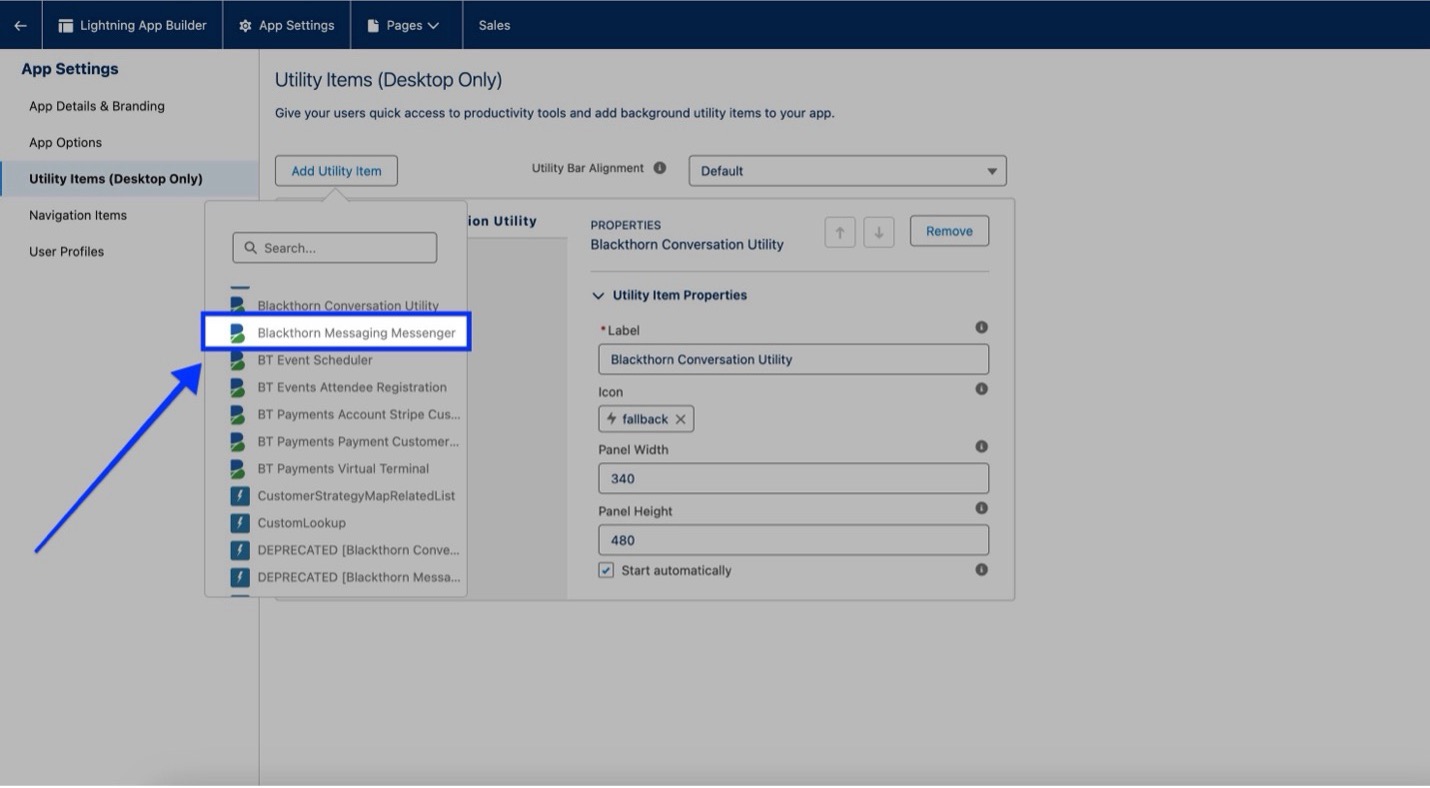Show info tooltip for Start automatically

(981, 569)
